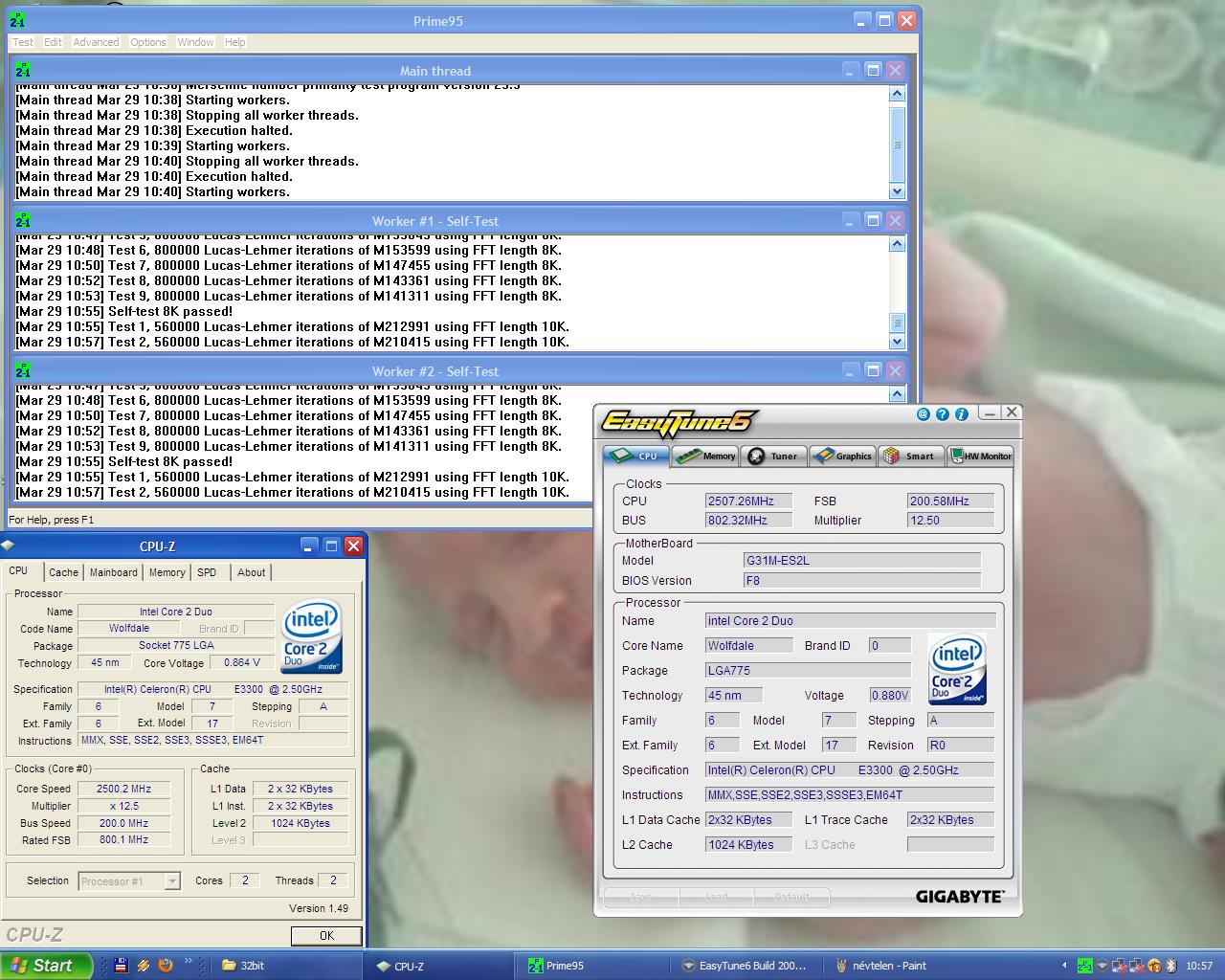Click the OK button in CPU-Z
This screenshot has width=1225, height=980.
pos(326,935)
